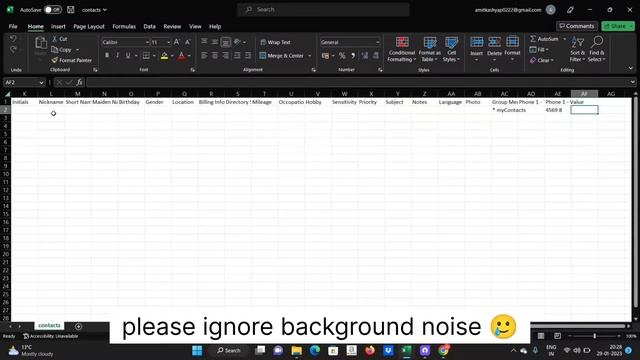Click the AutoSum button
The height and width of the screenshot is (360, 640).
[544, 39]
